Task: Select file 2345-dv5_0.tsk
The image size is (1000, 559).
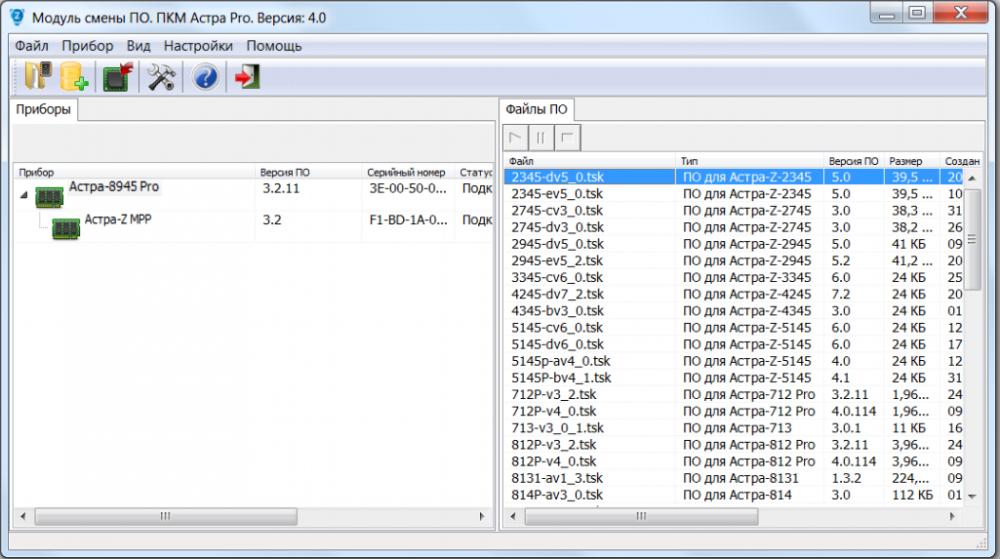Action: (557, 177)
